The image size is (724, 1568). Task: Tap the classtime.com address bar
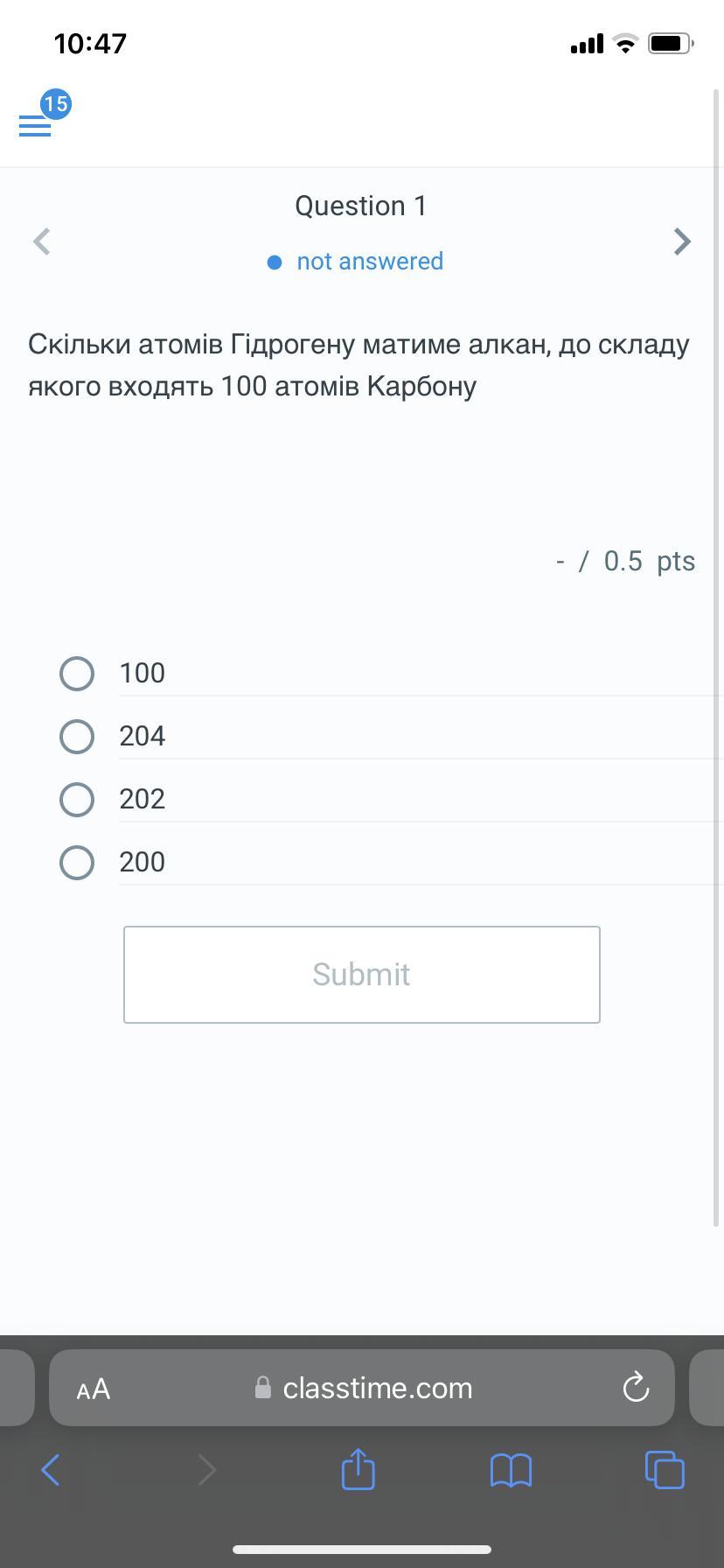(x=376, y=1388)
